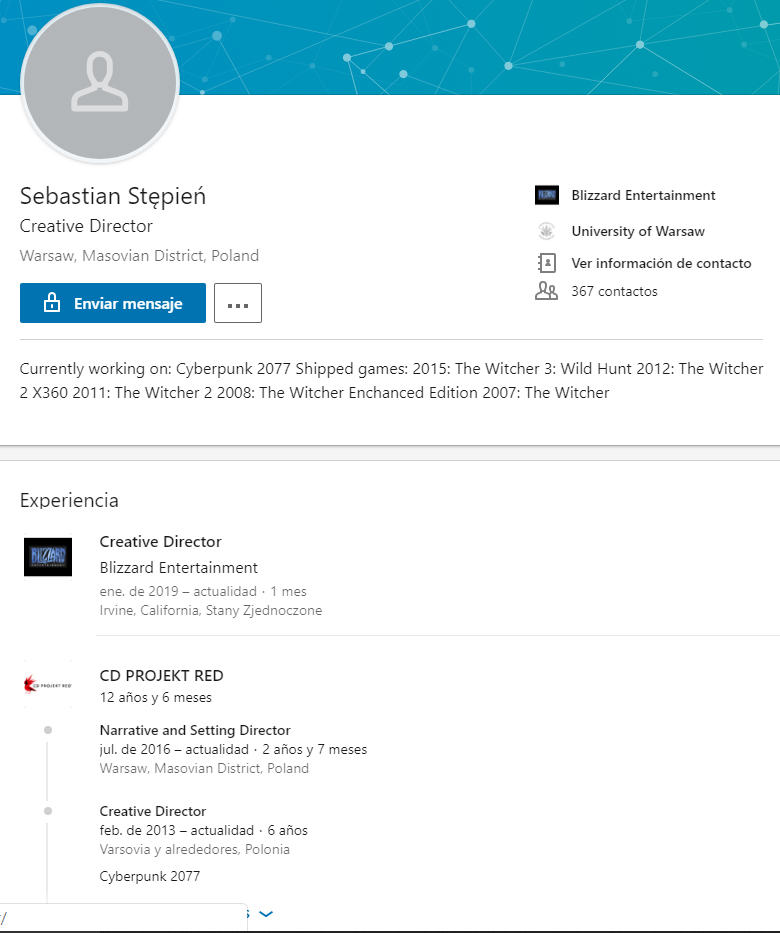Click the blue network banner image
The image size is (780, 933).
pyautogui.click(x=480, y=45)
